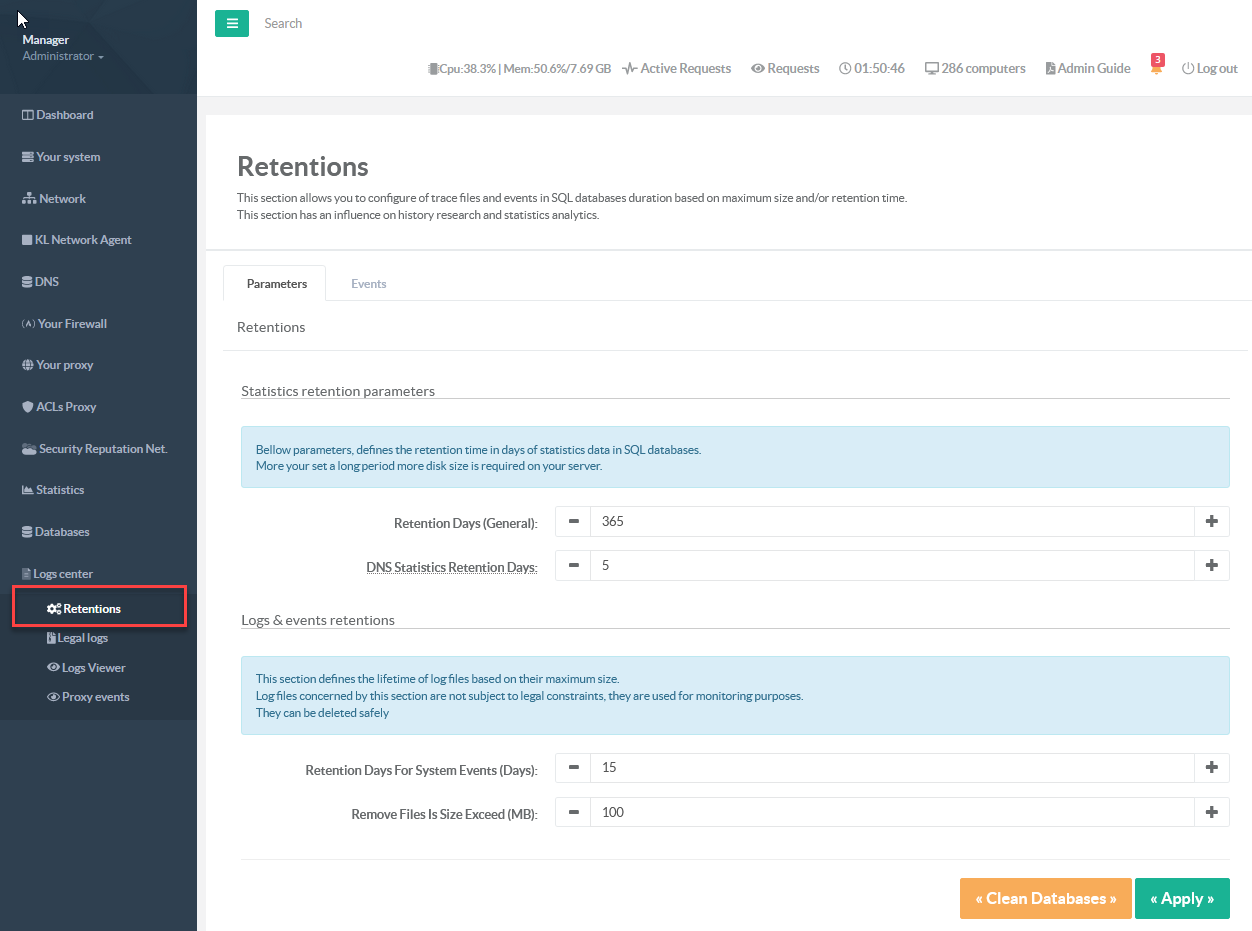
Task: Click the Remove Files size input field
Action: pyautogui.click(x=892, y=812)
